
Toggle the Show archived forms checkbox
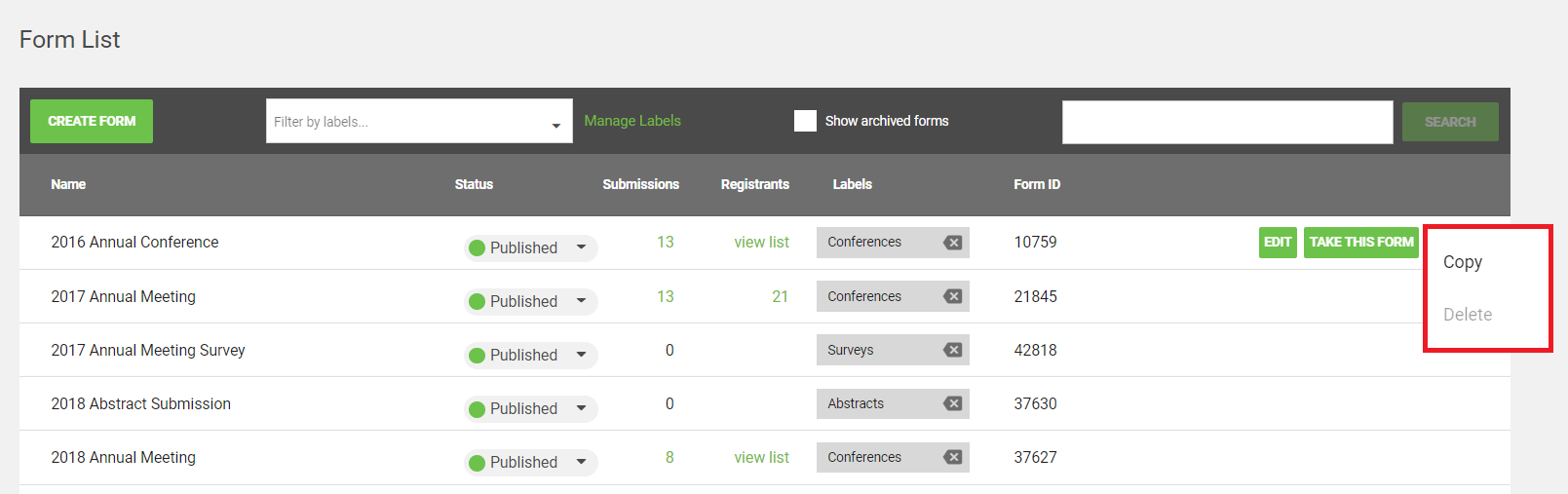click(x=805, y=121)
